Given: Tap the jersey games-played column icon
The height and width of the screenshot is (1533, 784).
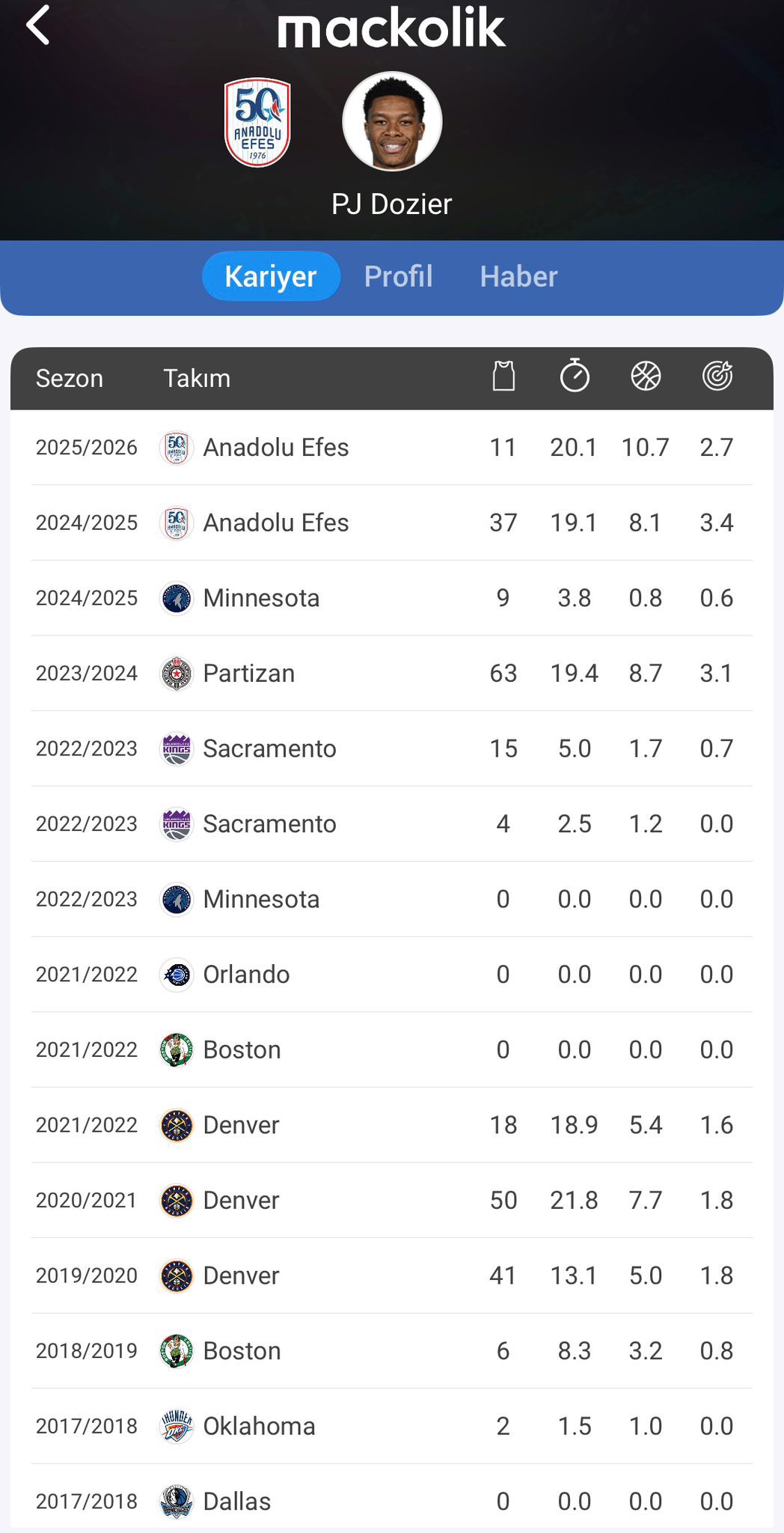Looking at the screenshot, I should coord(503,377).
